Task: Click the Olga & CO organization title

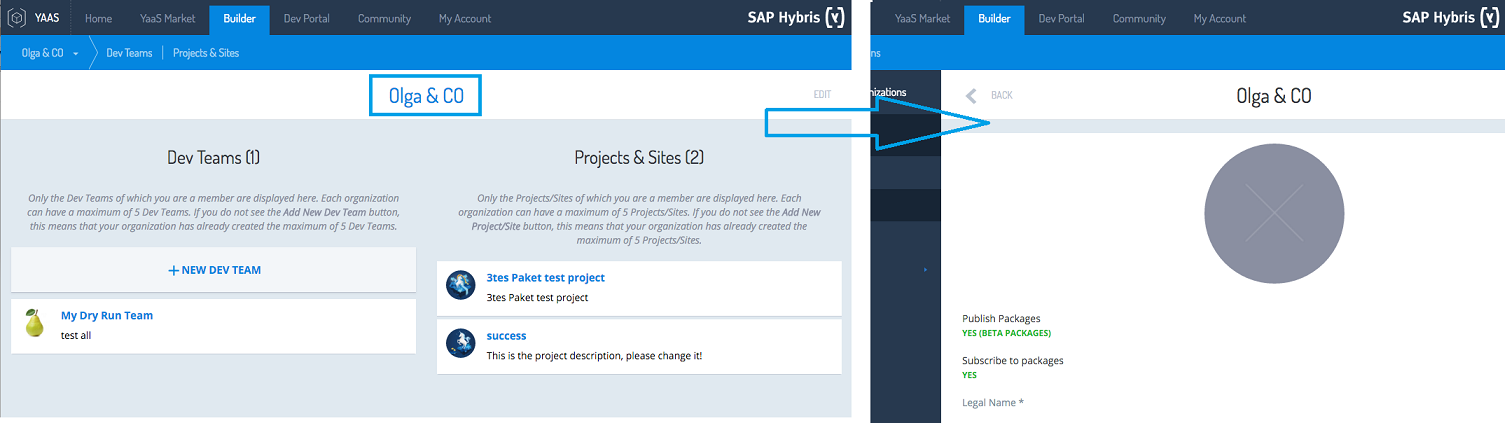Action: [426, 96]
